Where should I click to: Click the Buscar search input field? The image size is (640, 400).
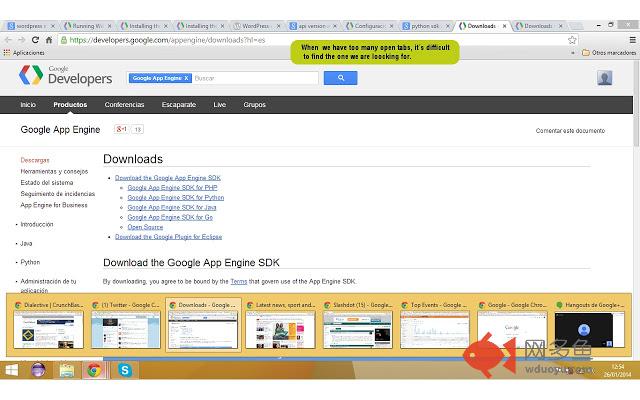(255, 78)
